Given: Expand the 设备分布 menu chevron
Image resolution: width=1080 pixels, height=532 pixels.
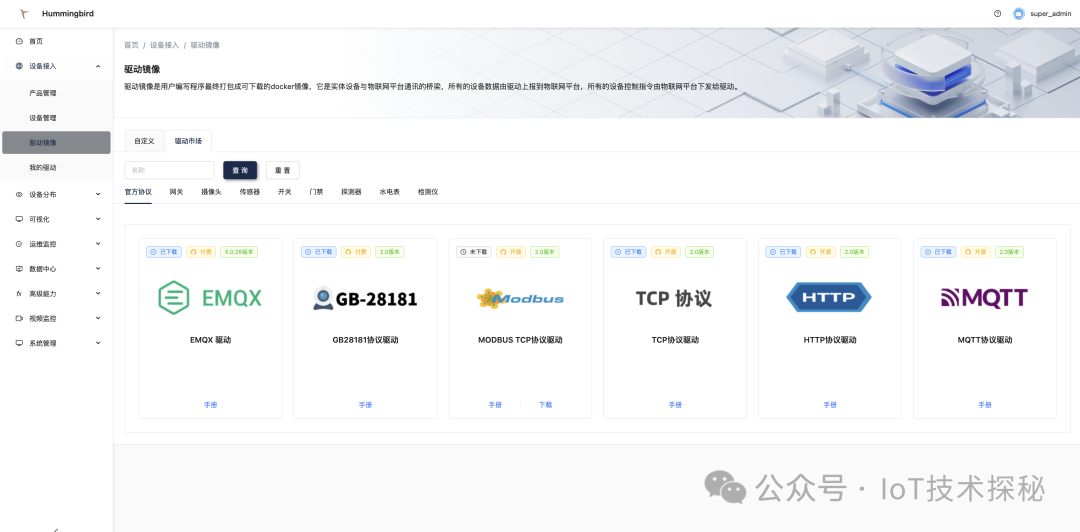Looking at the screenshot, I should (98, 194).
